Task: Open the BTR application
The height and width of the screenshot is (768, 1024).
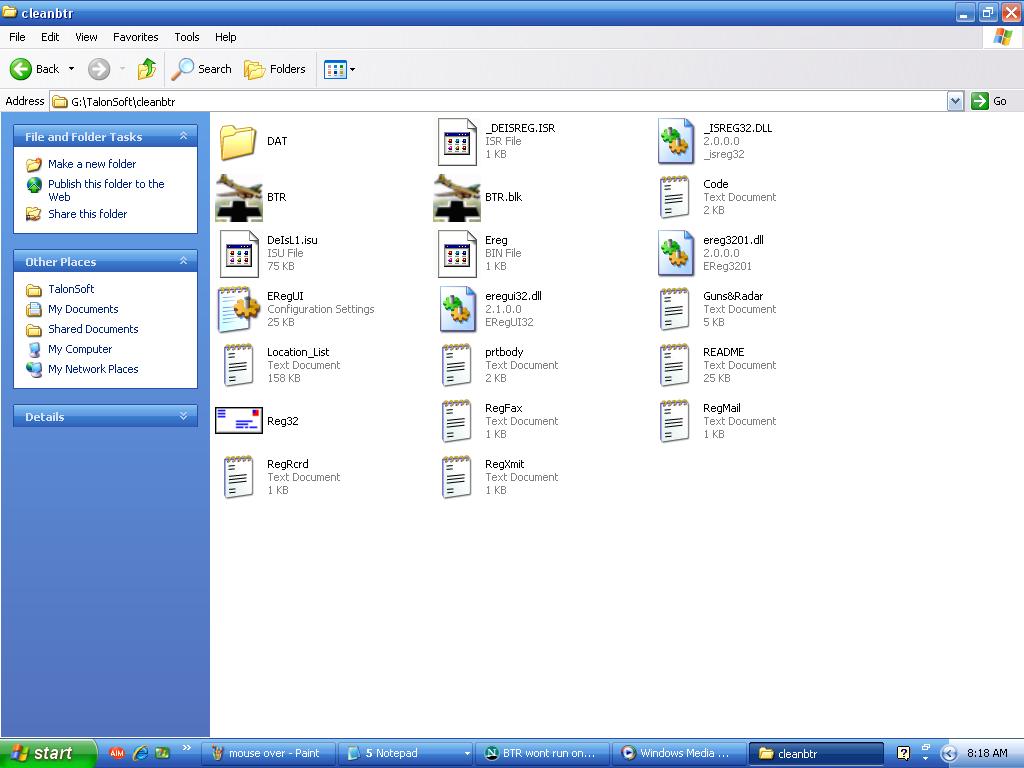Action: tap(237, 197)
